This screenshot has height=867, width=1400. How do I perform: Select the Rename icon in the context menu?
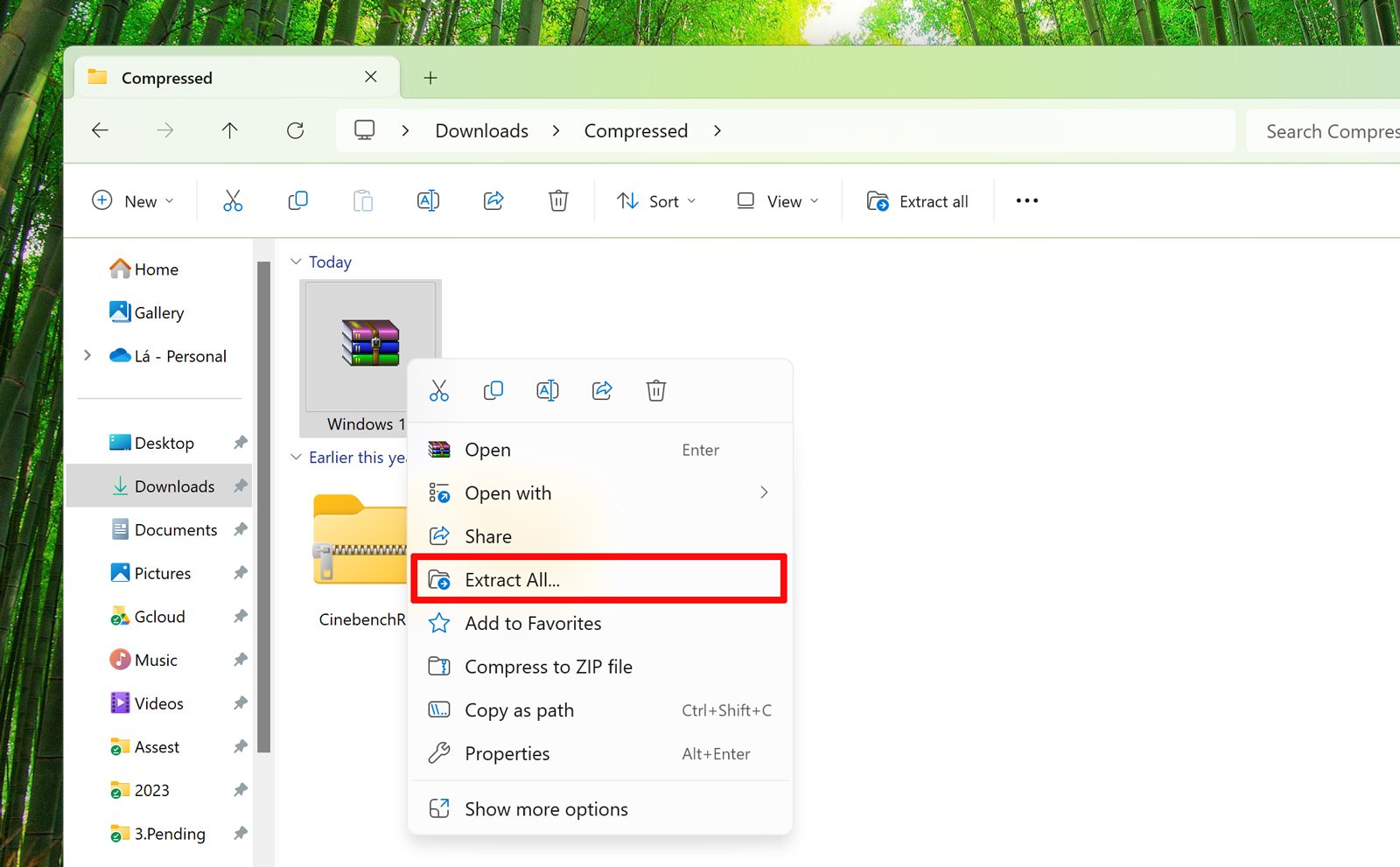tap(548, 390)
